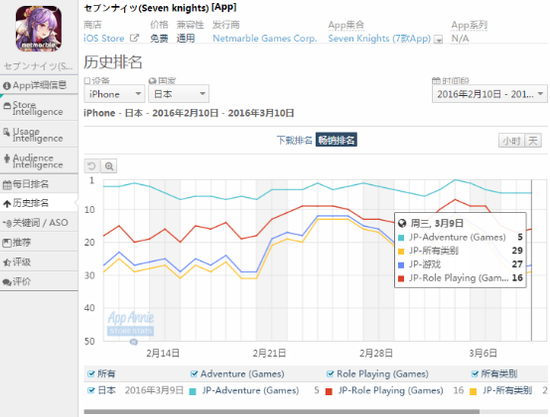Click the 2月21日 axis label

point(269,353)
